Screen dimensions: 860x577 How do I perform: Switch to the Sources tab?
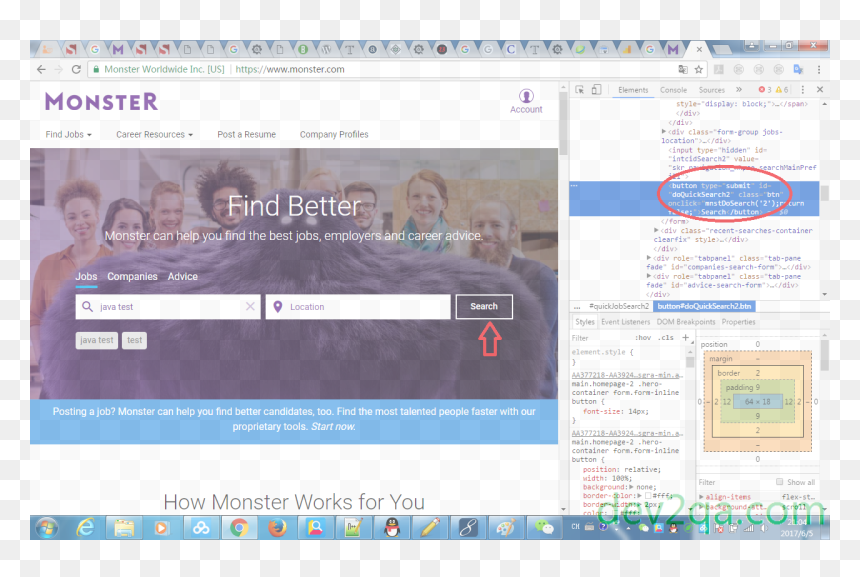pyautogui.click(x=711, y=90)
